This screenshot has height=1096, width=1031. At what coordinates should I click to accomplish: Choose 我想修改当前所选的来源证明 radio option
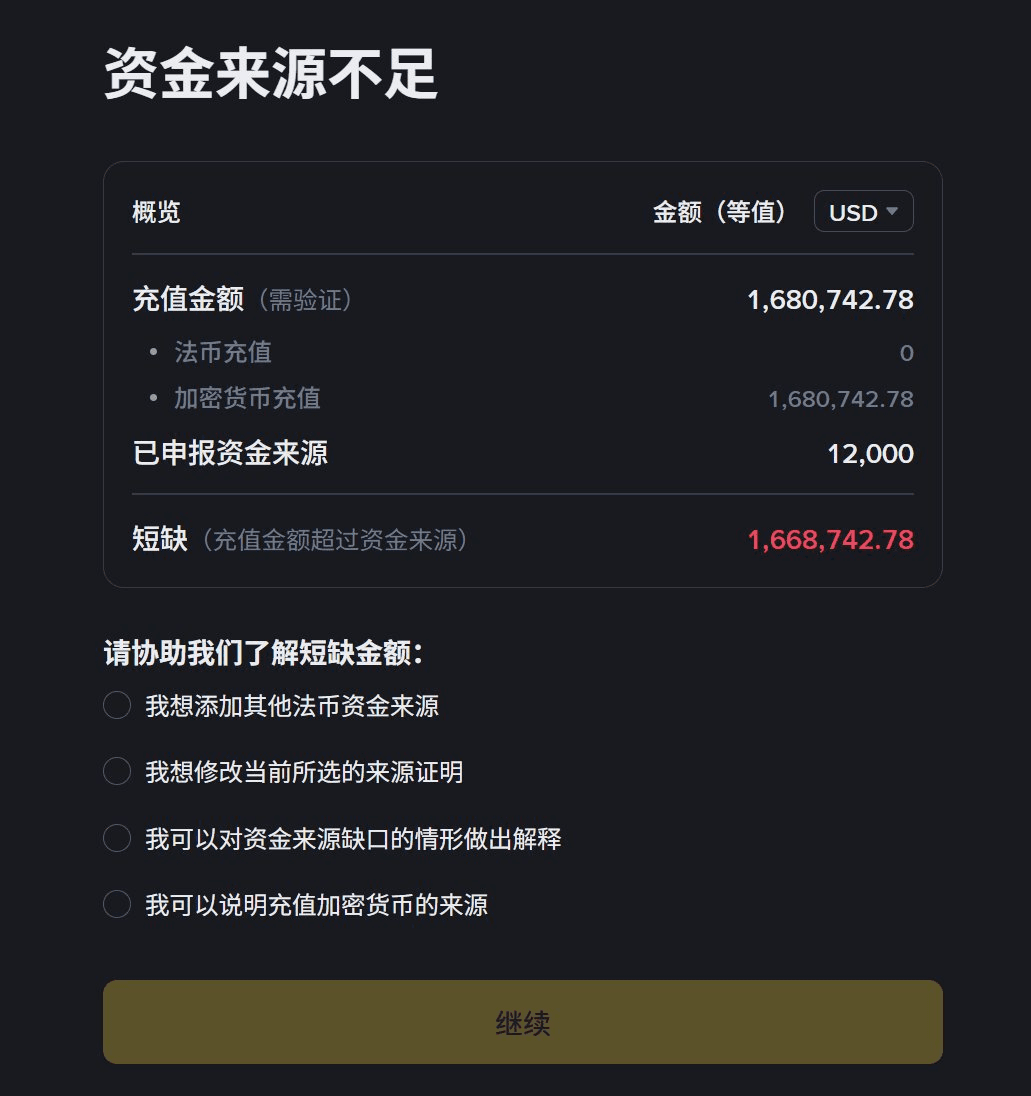click(x=117, y=772)
